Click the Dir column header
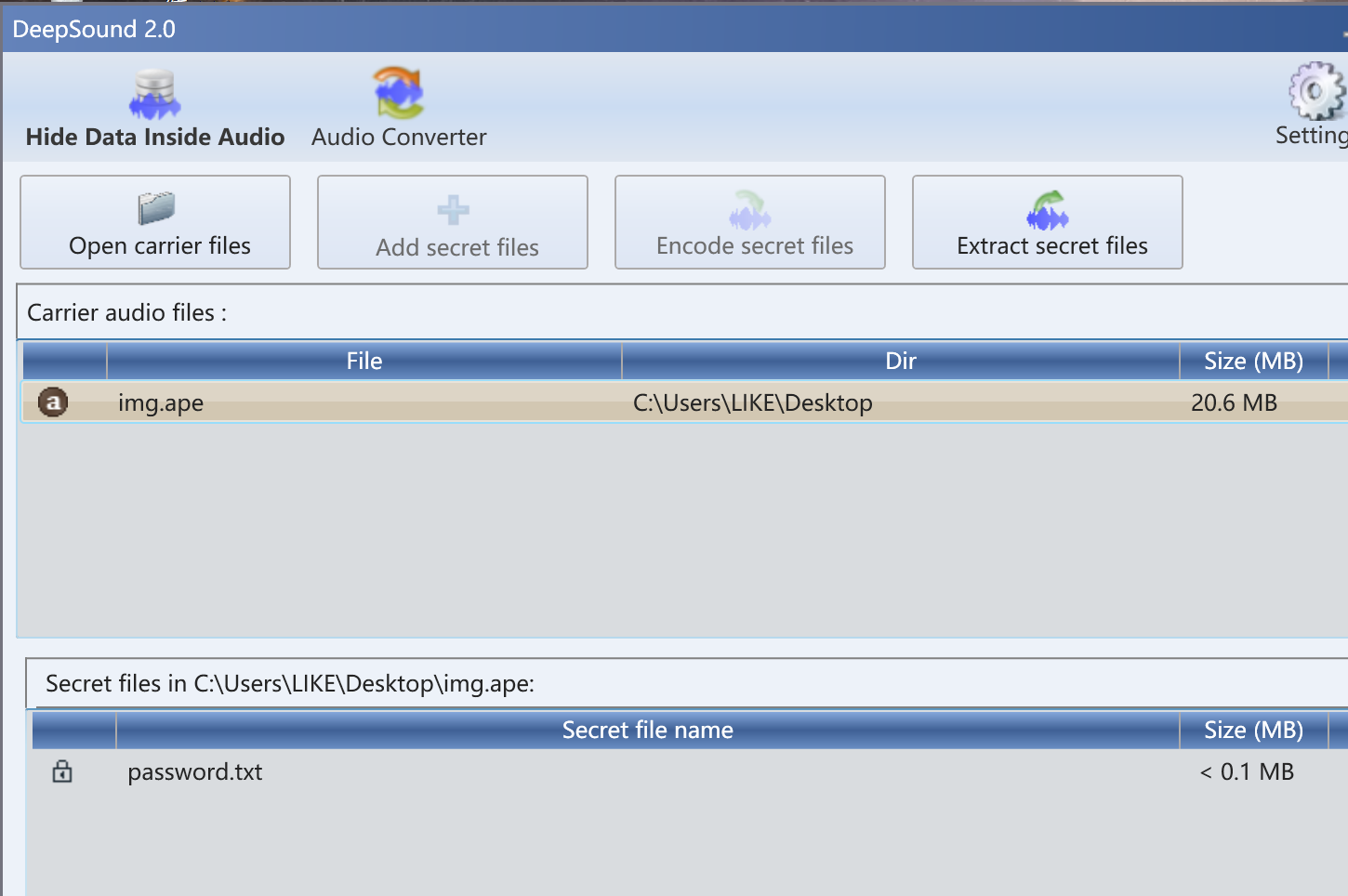Image resolution: width=1348 pixels, height=896 pixels. tap(901, 362)
